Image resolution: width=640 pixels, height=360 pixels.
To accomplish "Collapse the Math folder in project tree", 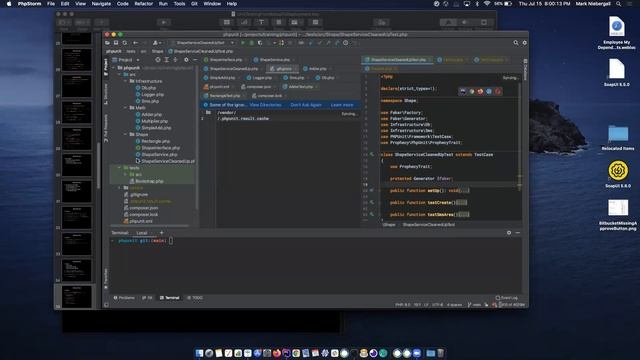I will [126, 108].
